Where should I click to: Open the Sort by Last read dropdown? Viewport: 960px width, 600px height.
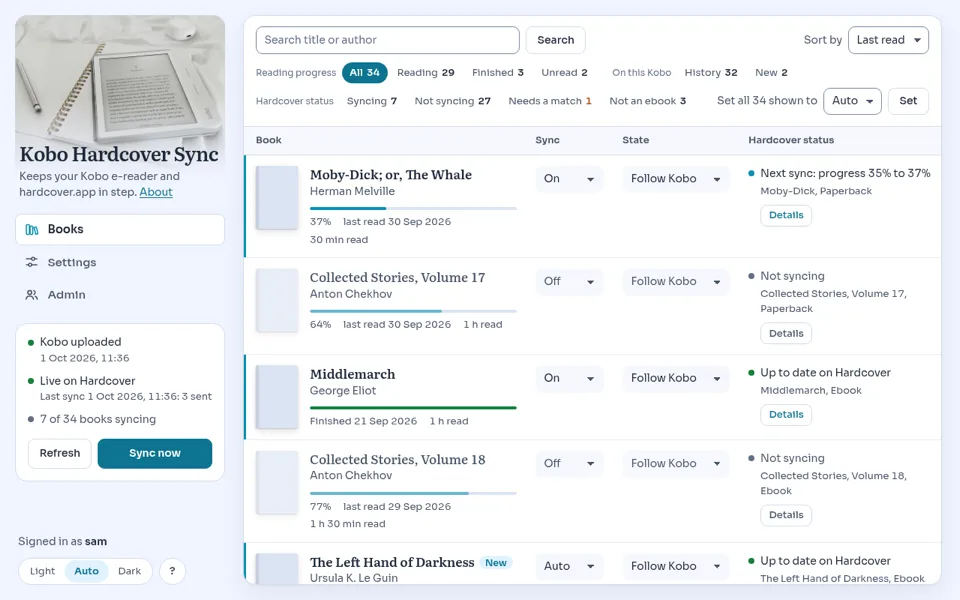[888, 40]
